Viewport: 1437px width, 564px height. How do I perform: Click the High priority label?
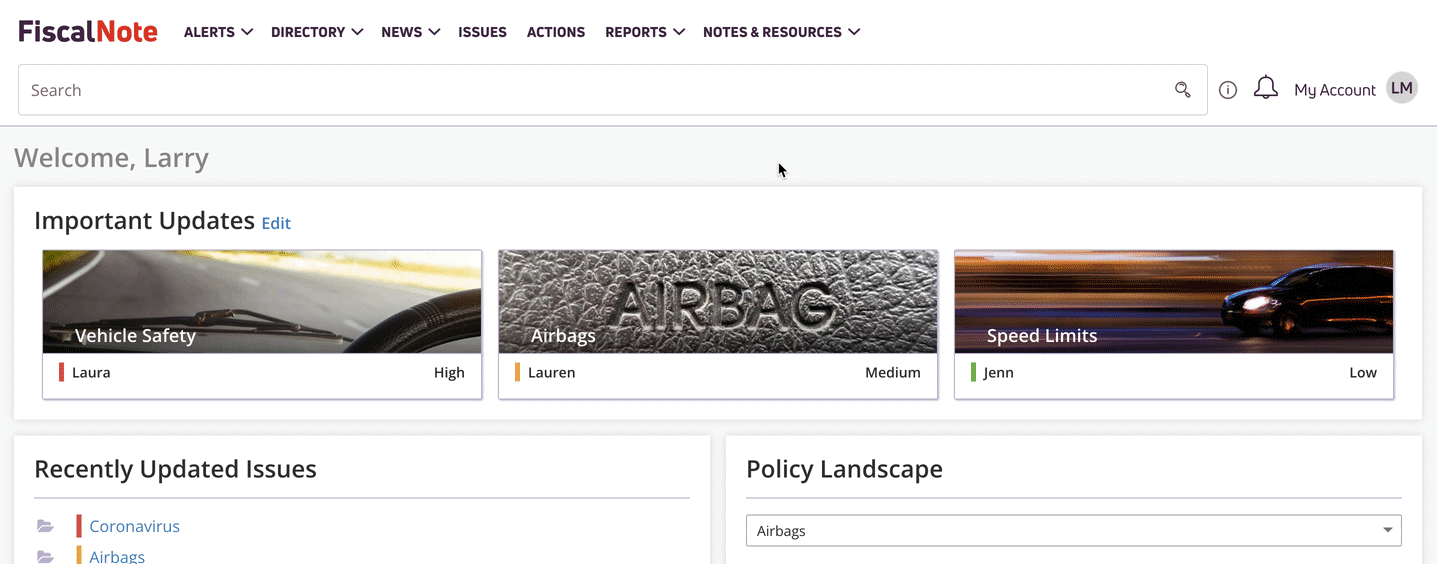[x=449, y=373]
